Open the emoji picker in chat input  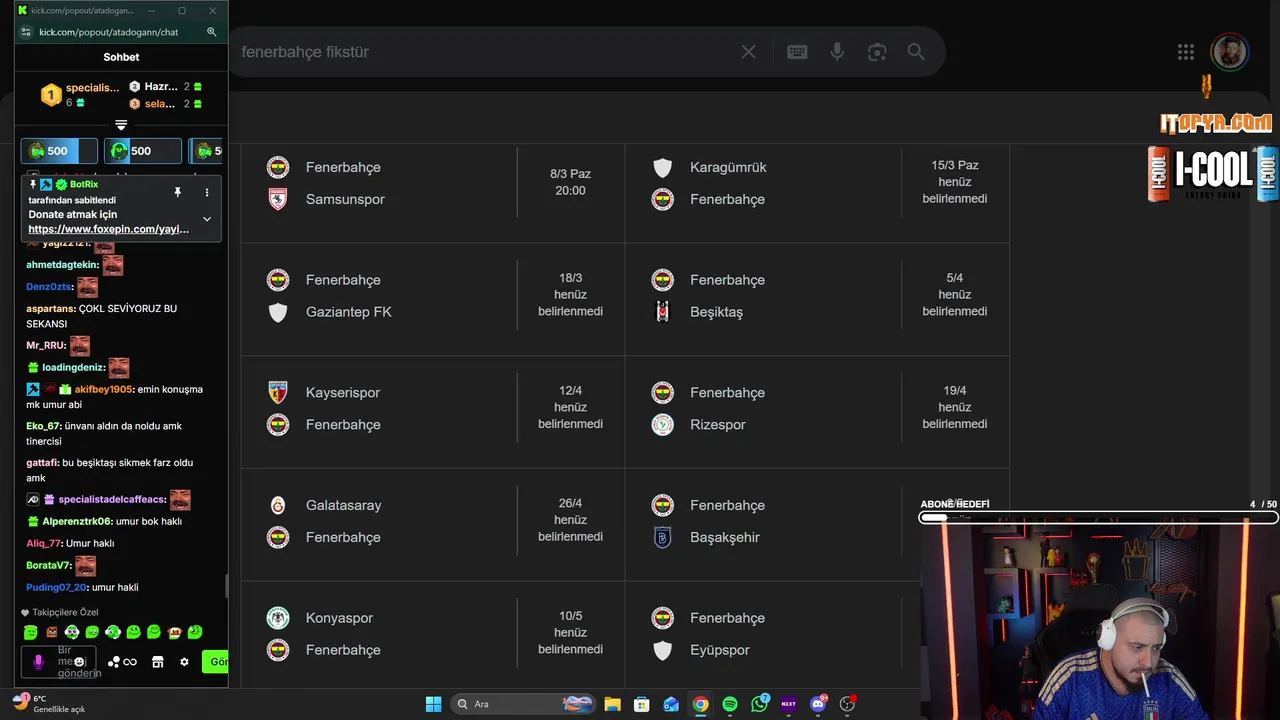(x=79, y=662)
